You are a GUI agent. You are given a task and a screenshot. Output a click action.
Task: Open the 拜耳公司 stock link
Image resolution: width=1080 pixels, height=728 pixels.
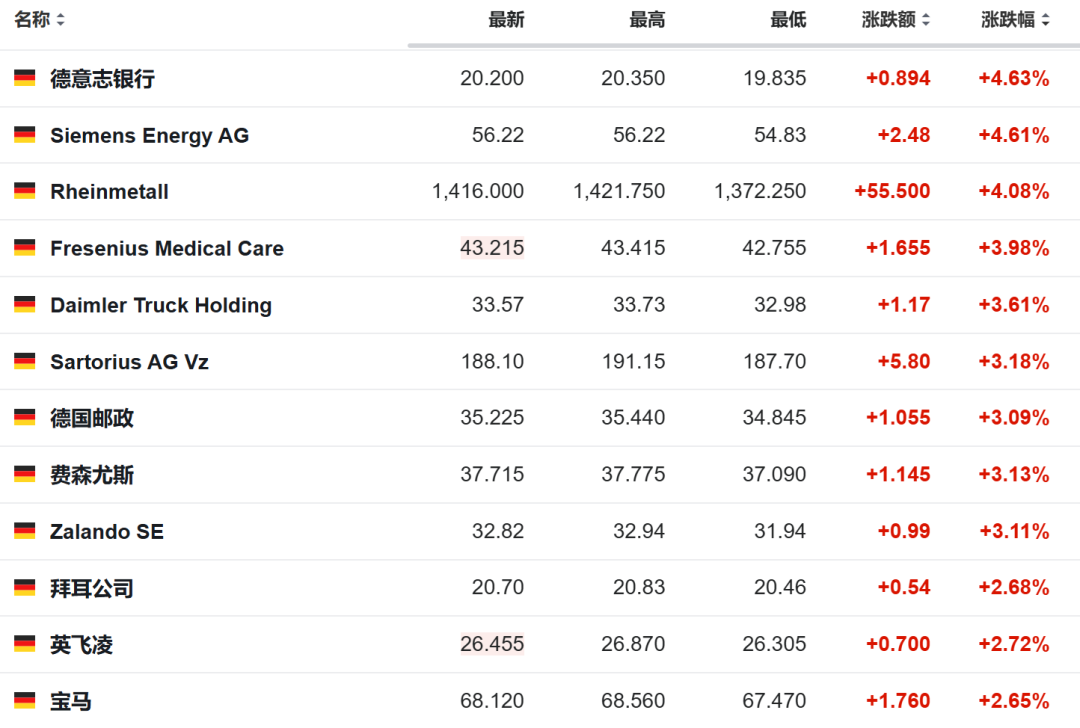[x=92, y=588]
